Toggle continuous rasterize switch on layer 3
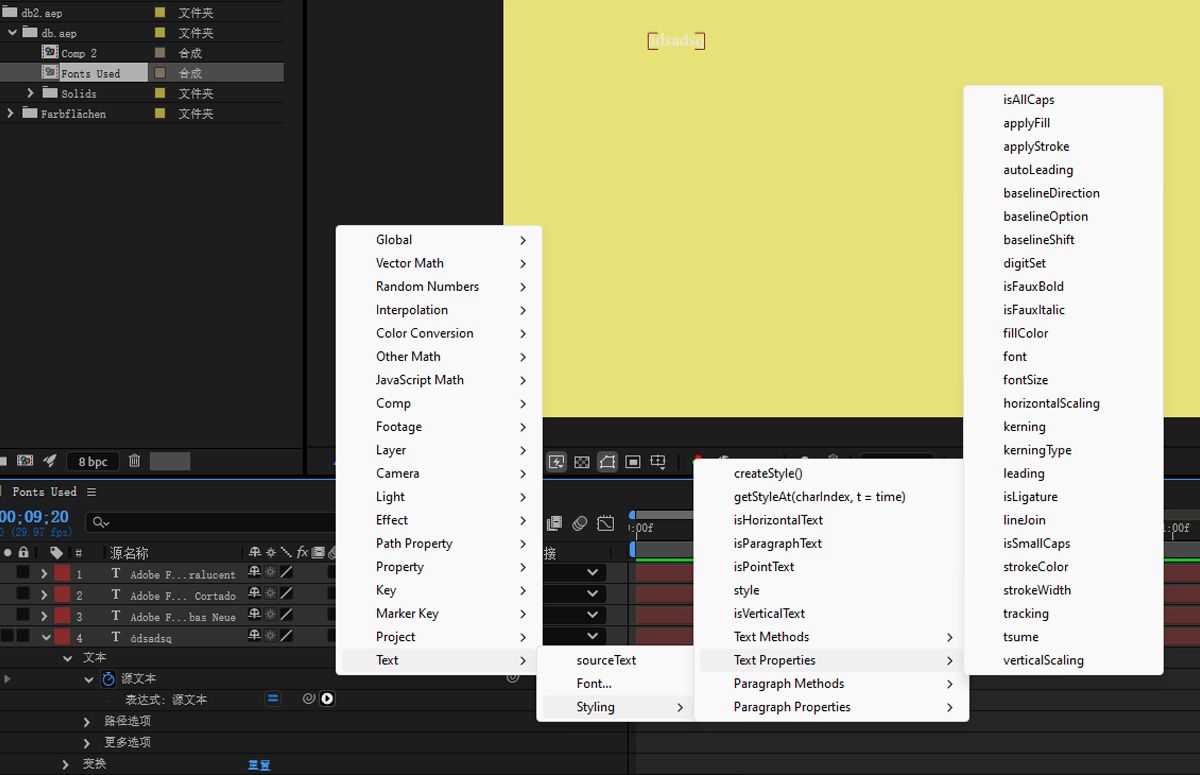The height and width of the screenshot is (775, 1200). click(x=270, y=615)
